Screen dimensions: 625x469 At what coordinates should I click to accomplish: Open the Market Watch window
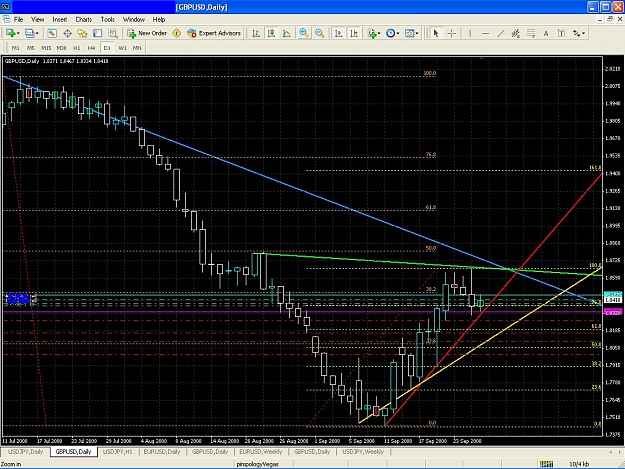pos(52,33)
